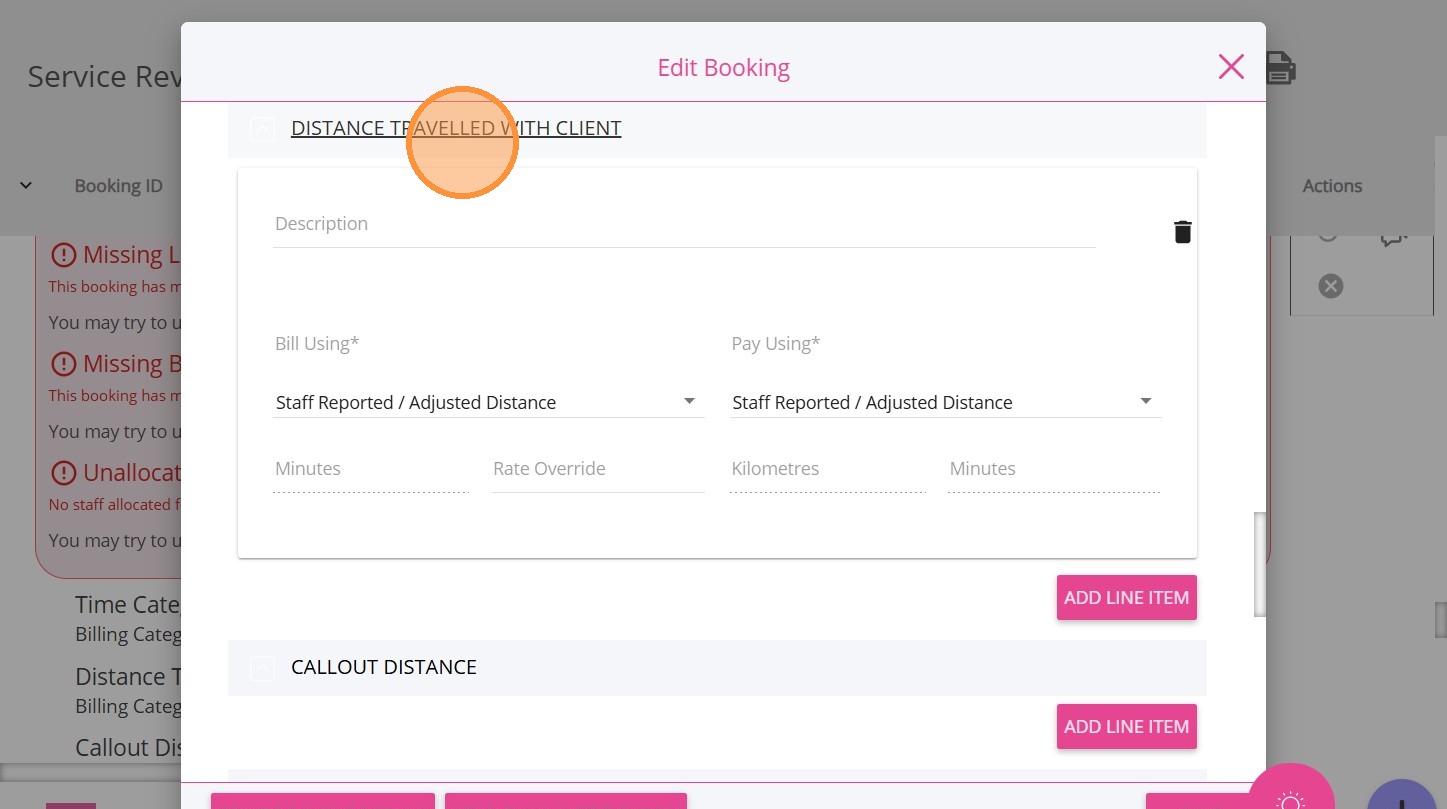The width and height of the screenshot is (1447, 809).
Task: Open the Bill Using dropdown
Action: tap(488, 402)
